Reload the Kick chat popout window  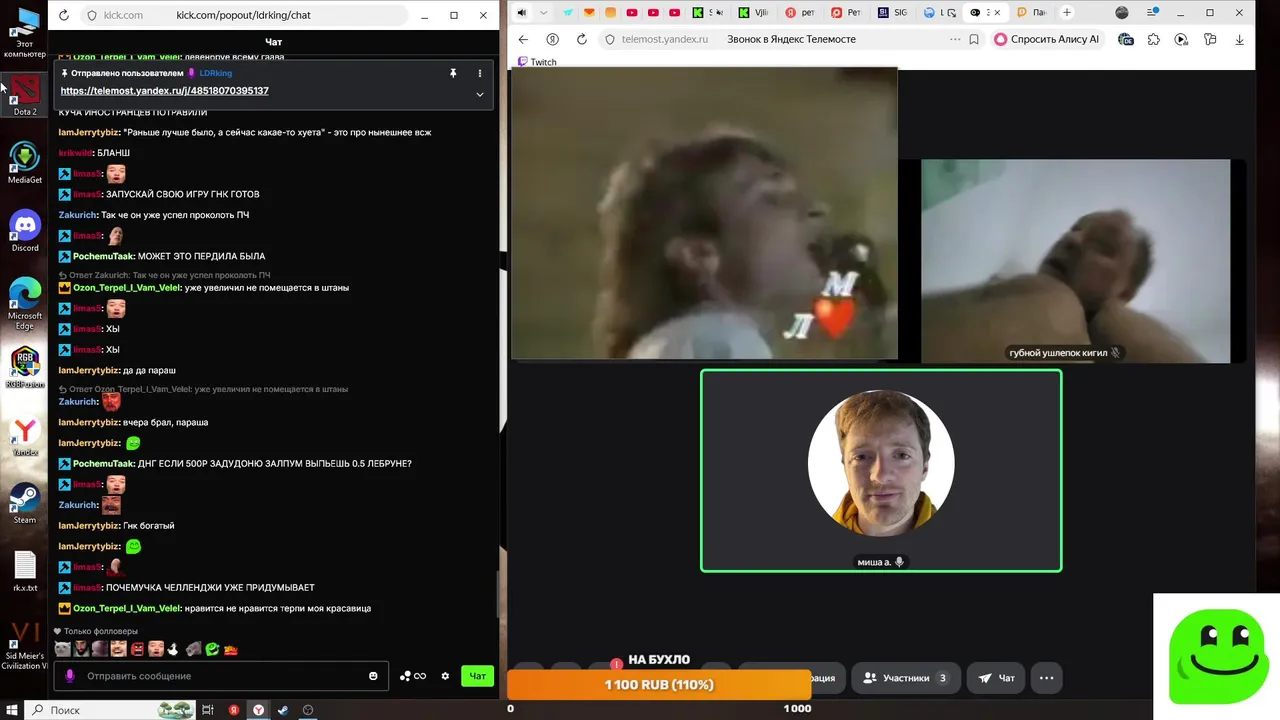tap(64, 15)
